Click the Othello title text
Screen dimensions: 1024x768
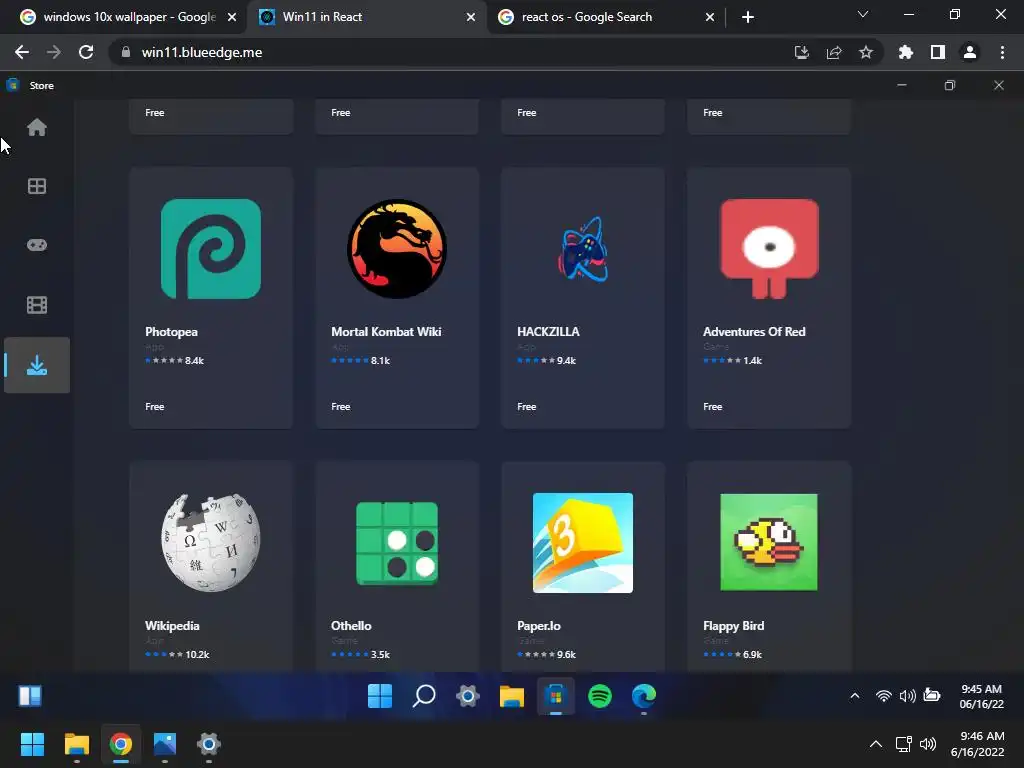pos(351,626)
